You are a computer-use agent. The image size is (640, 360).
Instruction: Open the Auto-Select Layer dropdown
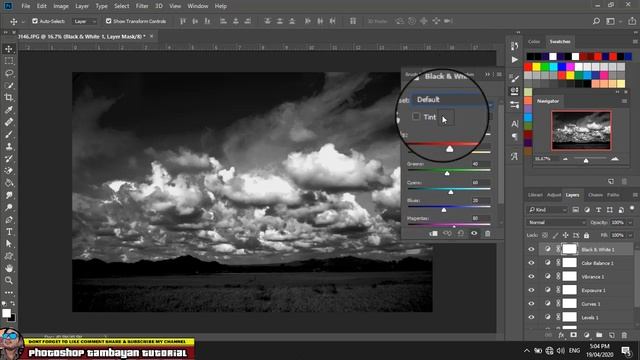(x=84, y=21)
